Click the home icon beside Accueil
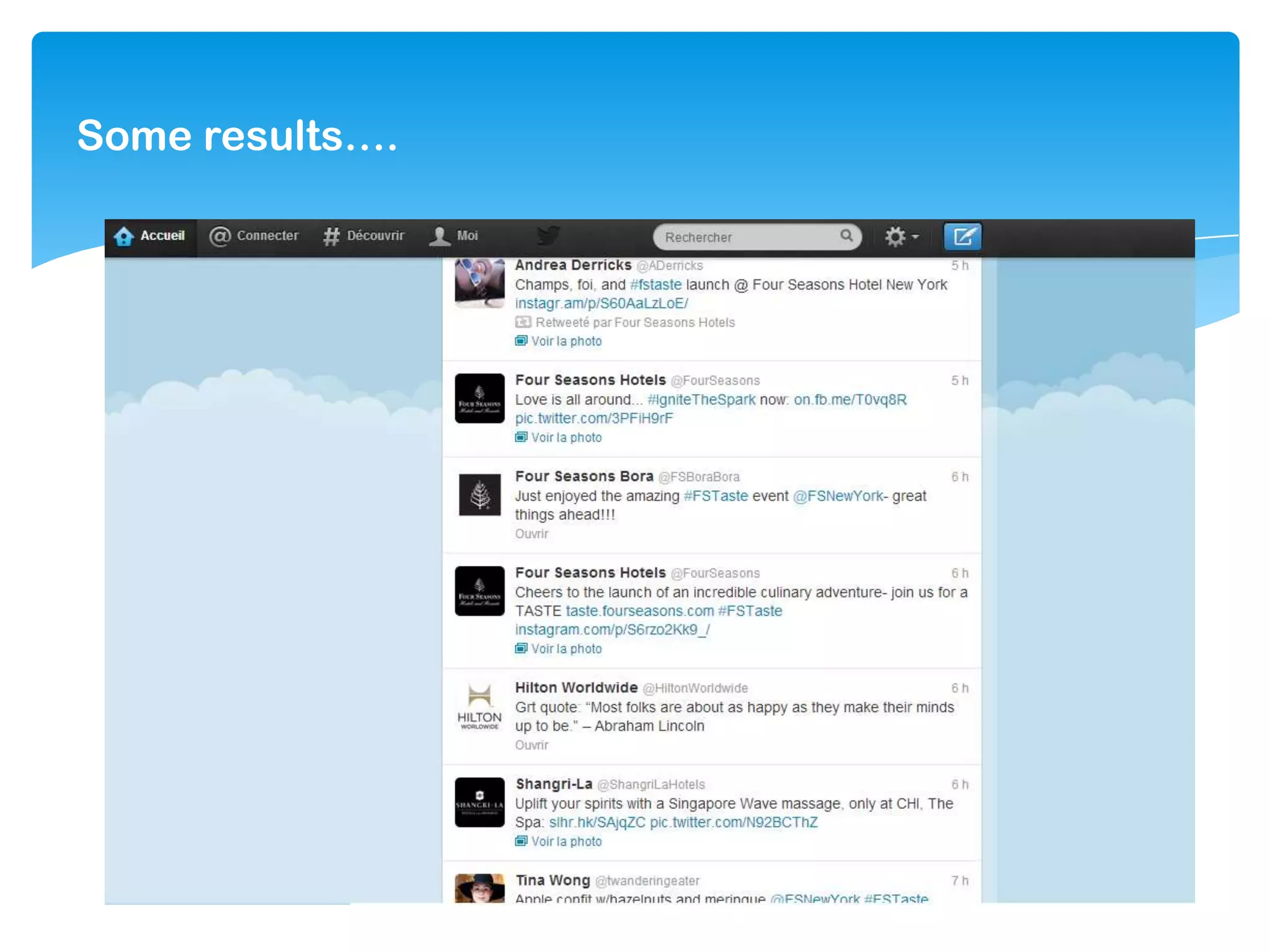 coord(123,236)
